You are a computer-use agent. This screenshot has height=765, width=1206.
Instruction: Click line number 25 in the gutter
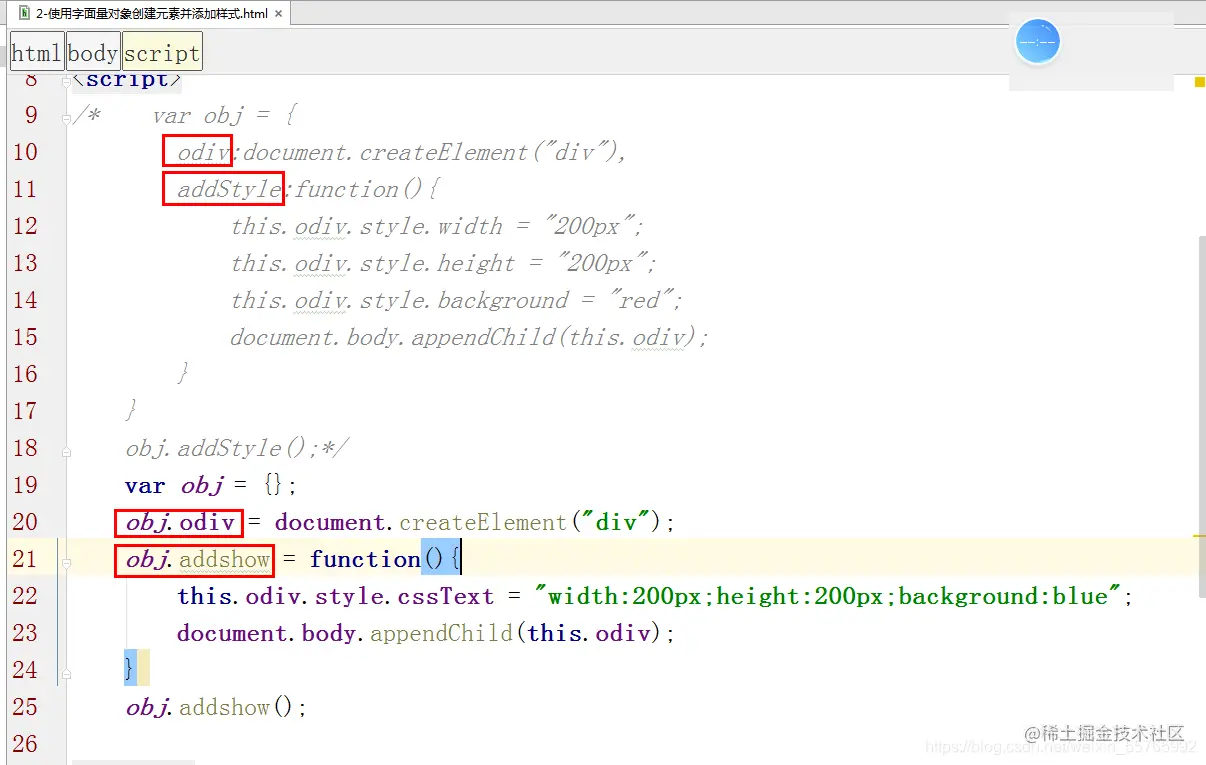[25, 707]
